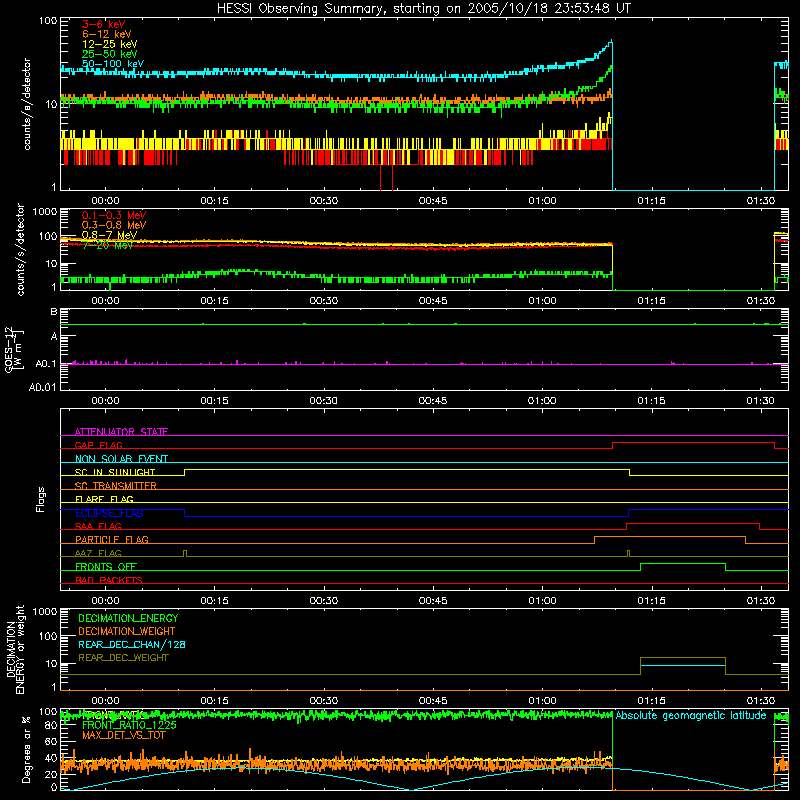Click the BAD_PACKETS flag label
Viewport: 800px width, 800px height.
point(109,580)
